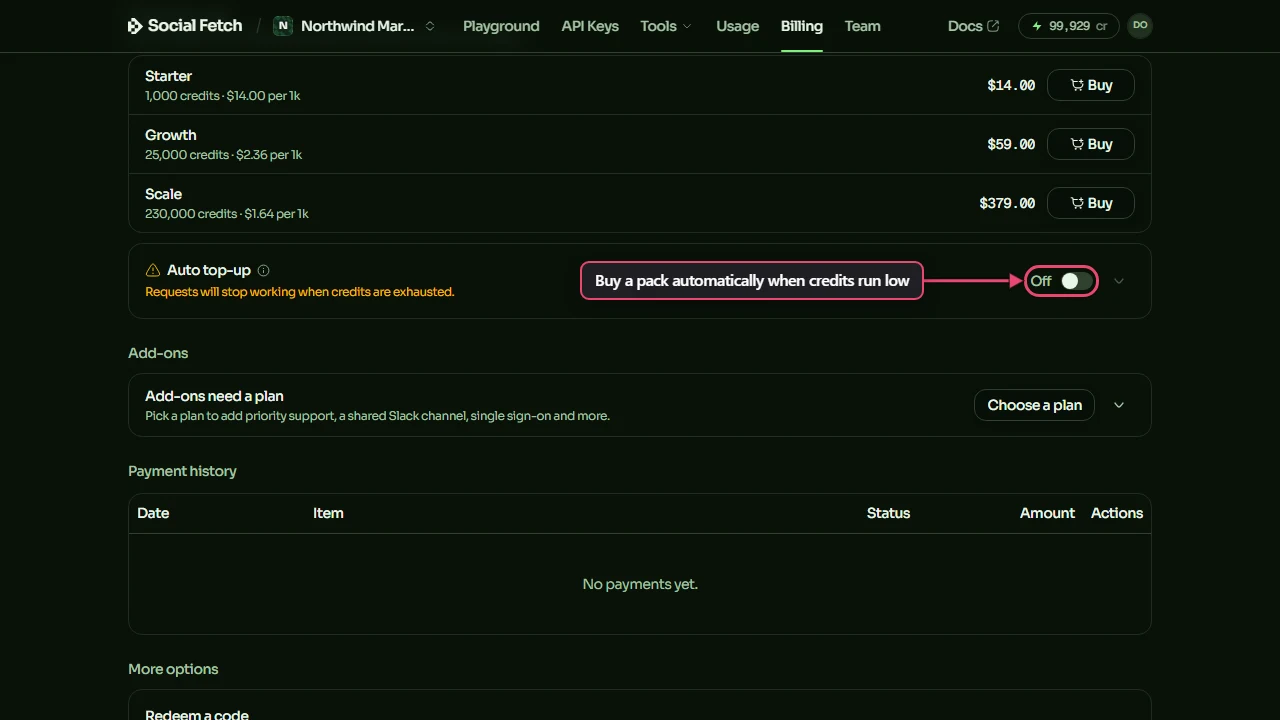Click the Social Fetch brand name
This screenshot has width=1280, height=720.
195,26
